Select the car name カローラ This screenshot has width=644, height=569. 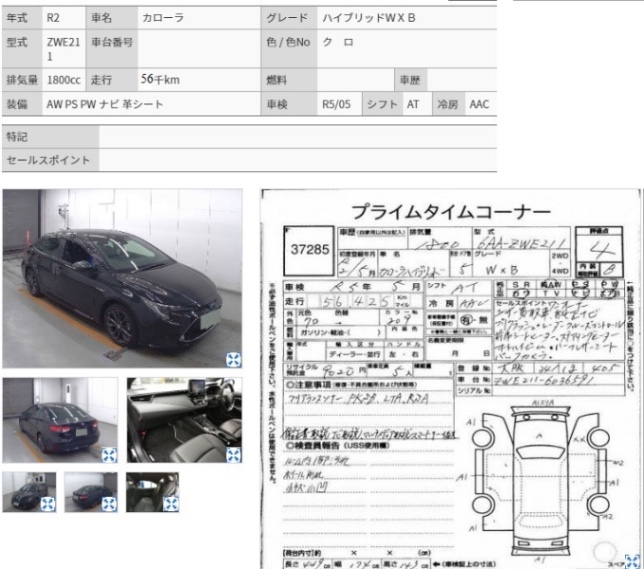coord(163,18)
